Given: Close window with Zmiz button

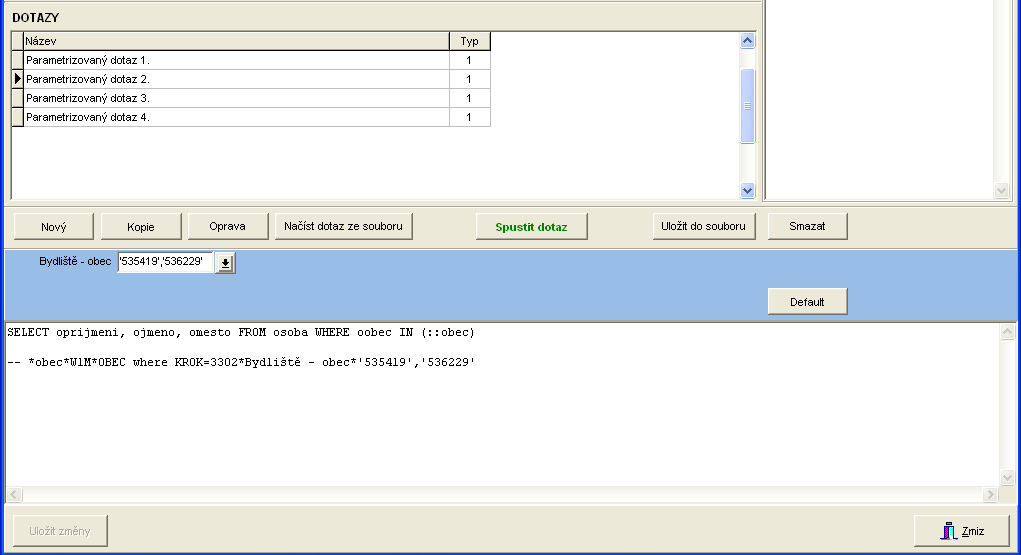Looking at the screenshot, I should coord(961,531).
